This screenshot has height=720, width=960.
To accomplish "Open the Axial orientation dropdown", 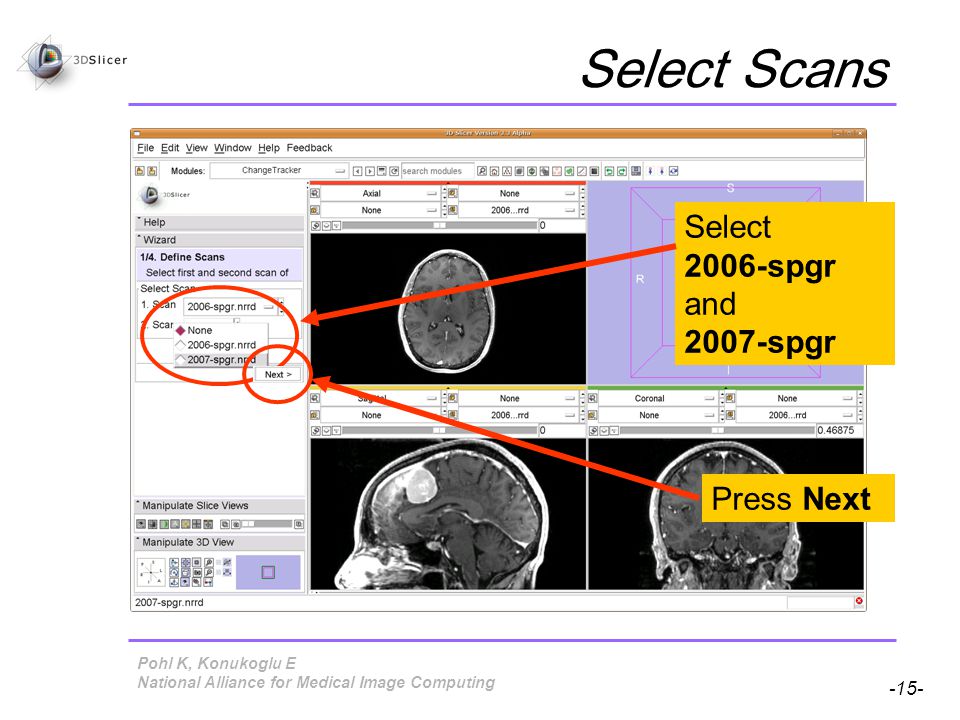I will coord(380,193).
